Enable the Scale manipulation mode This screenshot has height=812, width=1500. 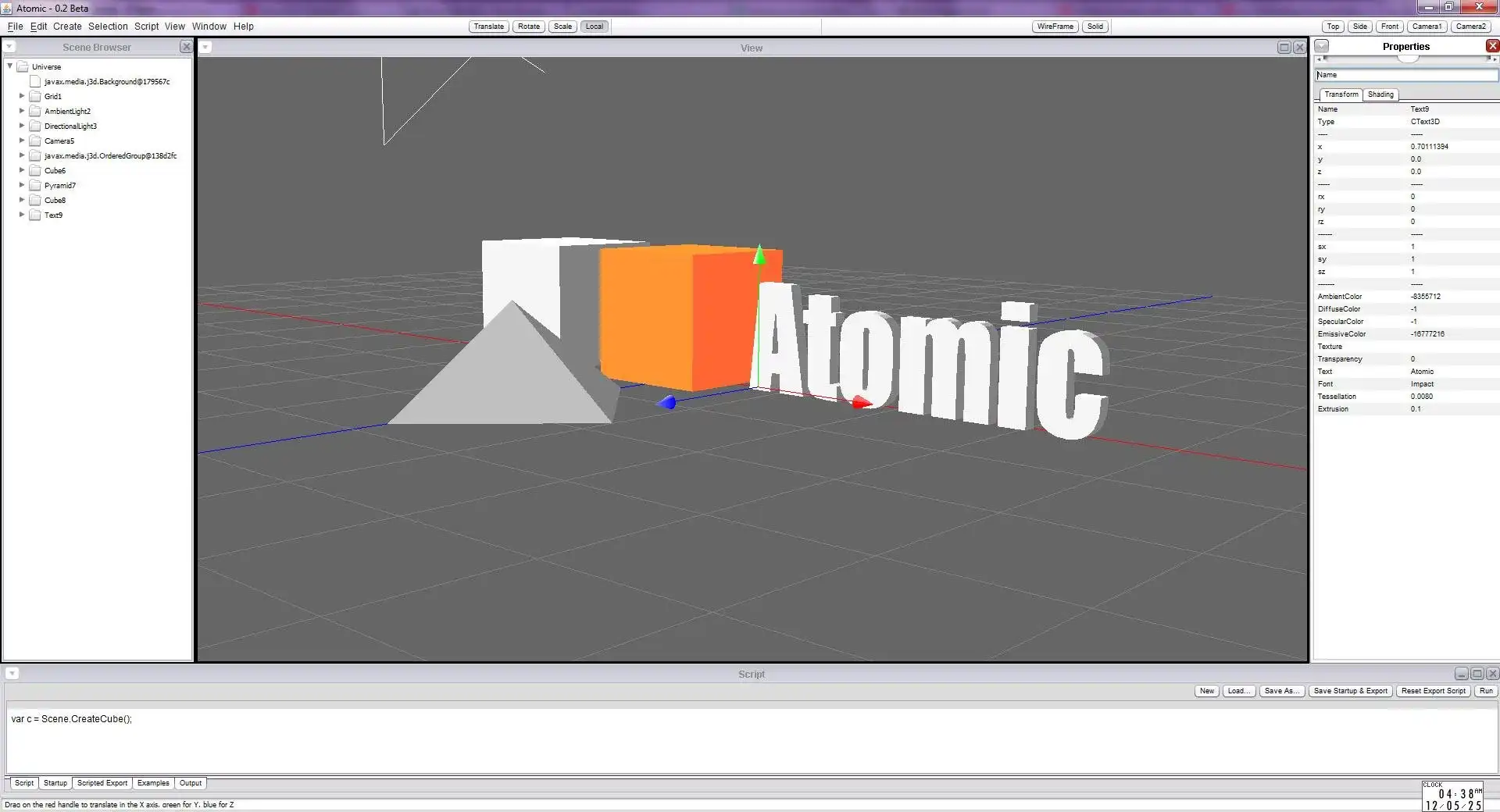tap(562, 27)
